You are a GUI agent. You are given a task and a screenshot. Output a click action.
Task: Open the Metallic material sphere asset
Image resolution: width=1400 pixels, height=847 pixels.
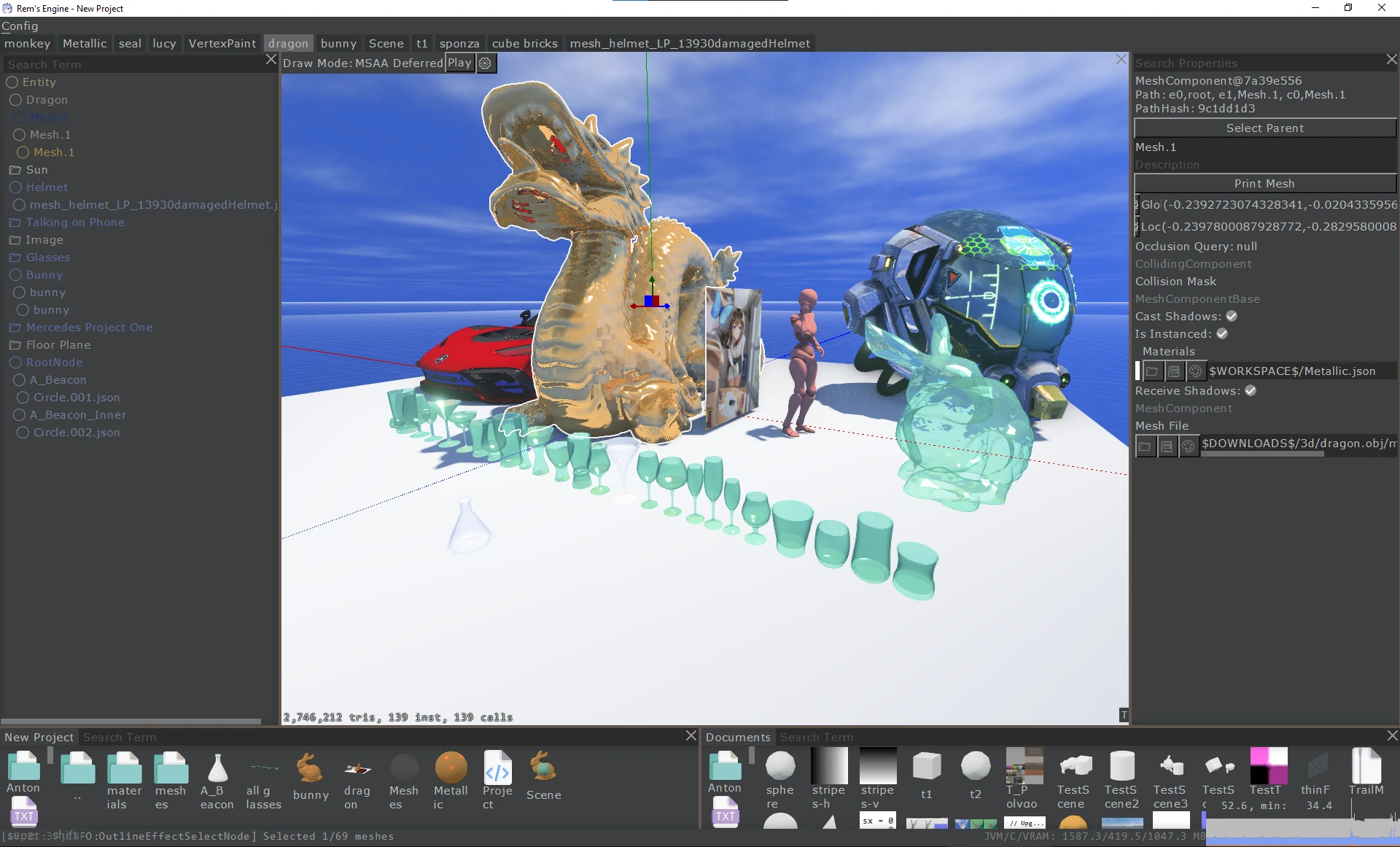coord(451,768)
